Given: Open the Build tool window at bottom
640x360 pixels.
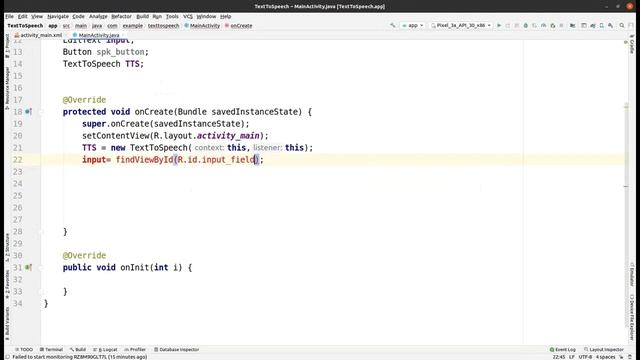Looking at the screenshot, I should point(78,349).
